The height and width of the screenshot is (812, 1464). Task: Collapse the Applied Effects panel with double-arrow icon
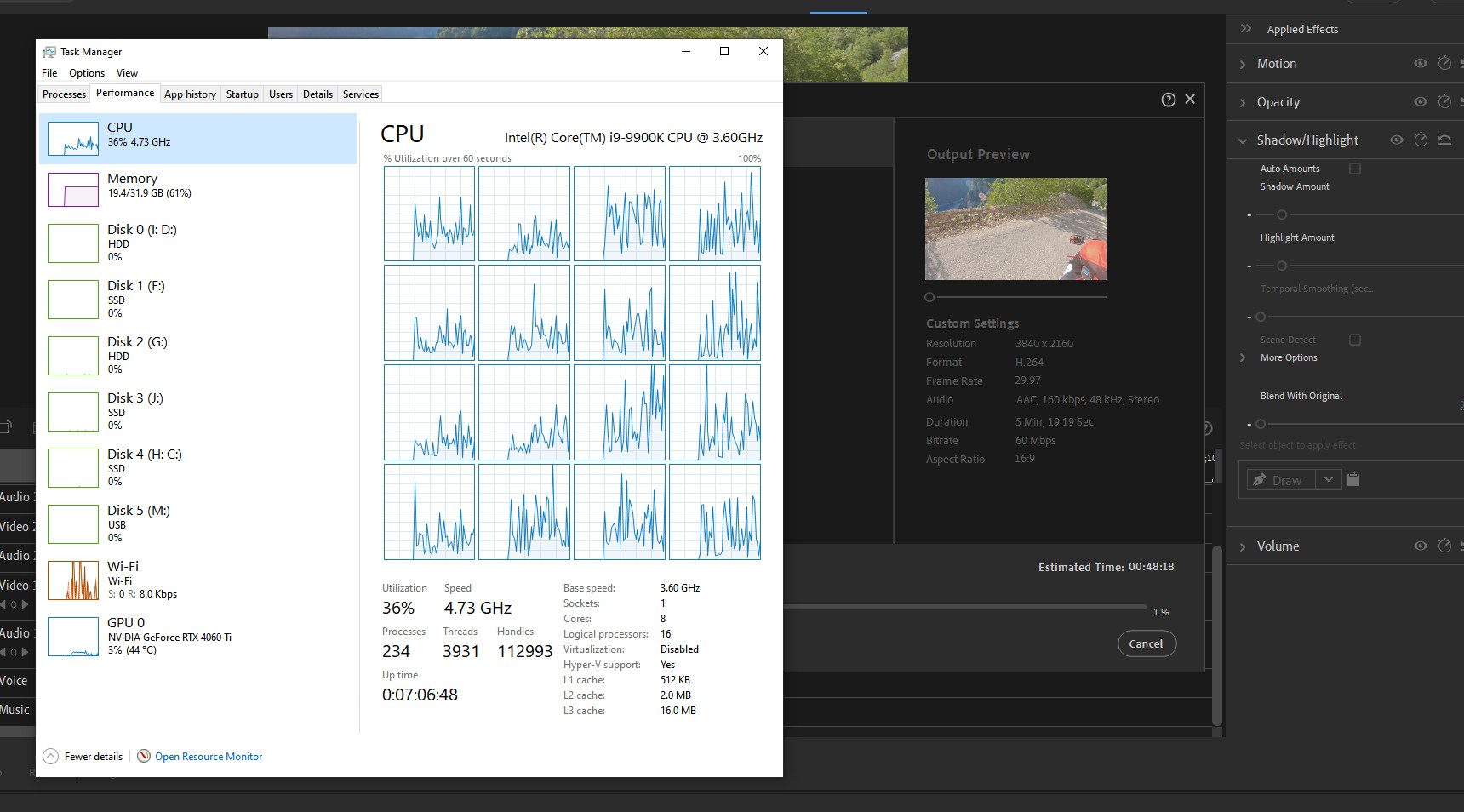[1245, 28]
